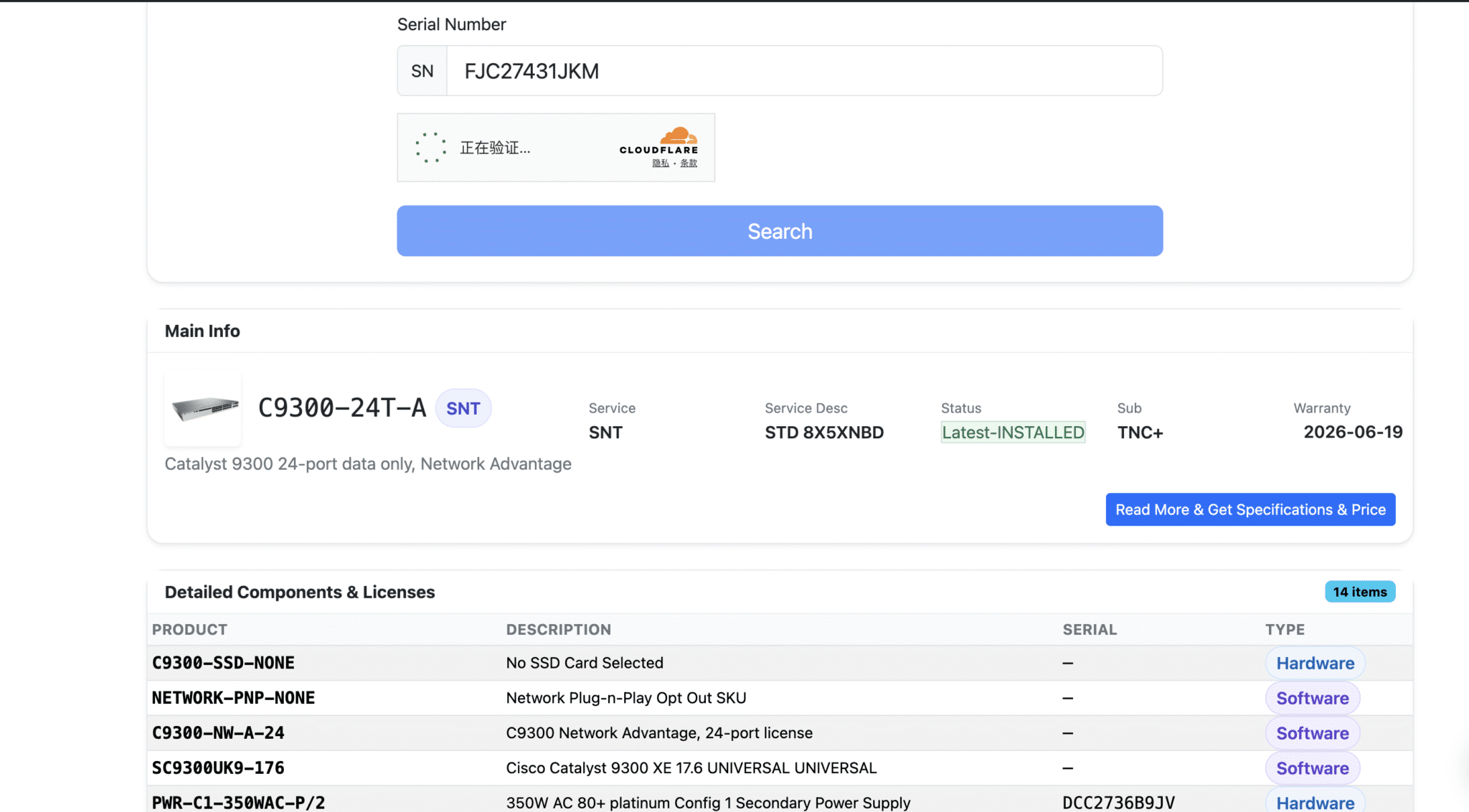Click the SNT badge beside the model name
Image resolution: width=1469 pixels, height=812 pixels.
click(x=463, y=408)
